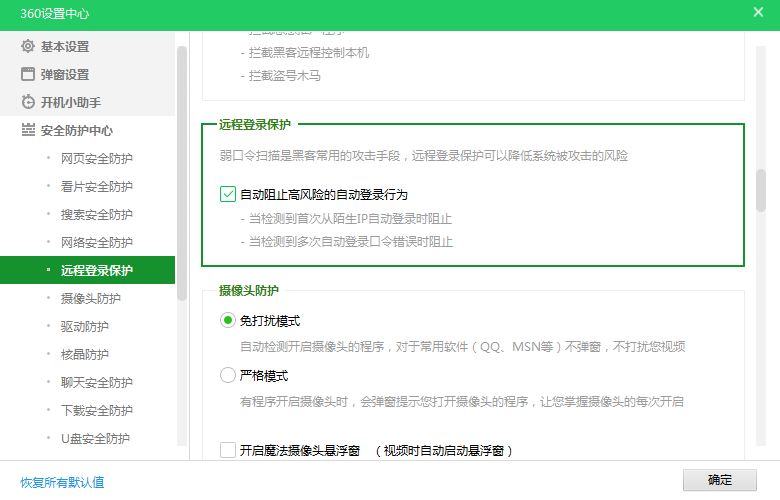
Task: Select the 严格模式 radio option
Action: [x=228, y=376]
